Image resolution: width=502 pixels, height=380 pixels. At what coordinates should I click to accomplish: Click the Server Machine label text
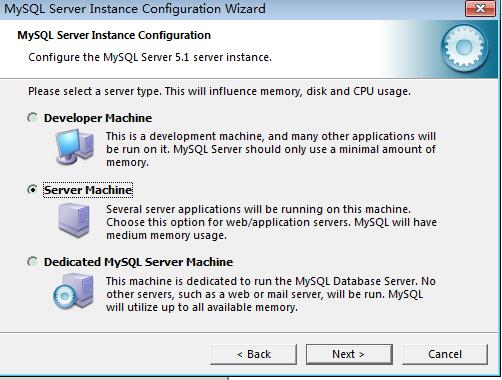[x=88, y=190]
